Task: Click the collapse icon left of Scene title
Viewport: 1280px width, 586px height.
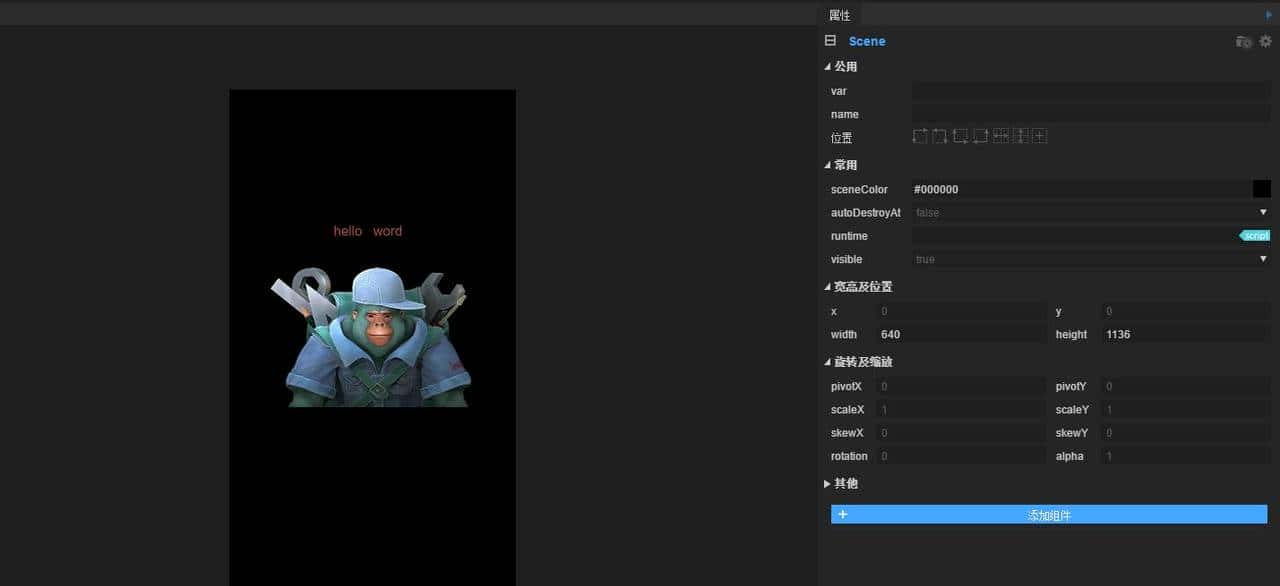Action: (x=829, y=41)
